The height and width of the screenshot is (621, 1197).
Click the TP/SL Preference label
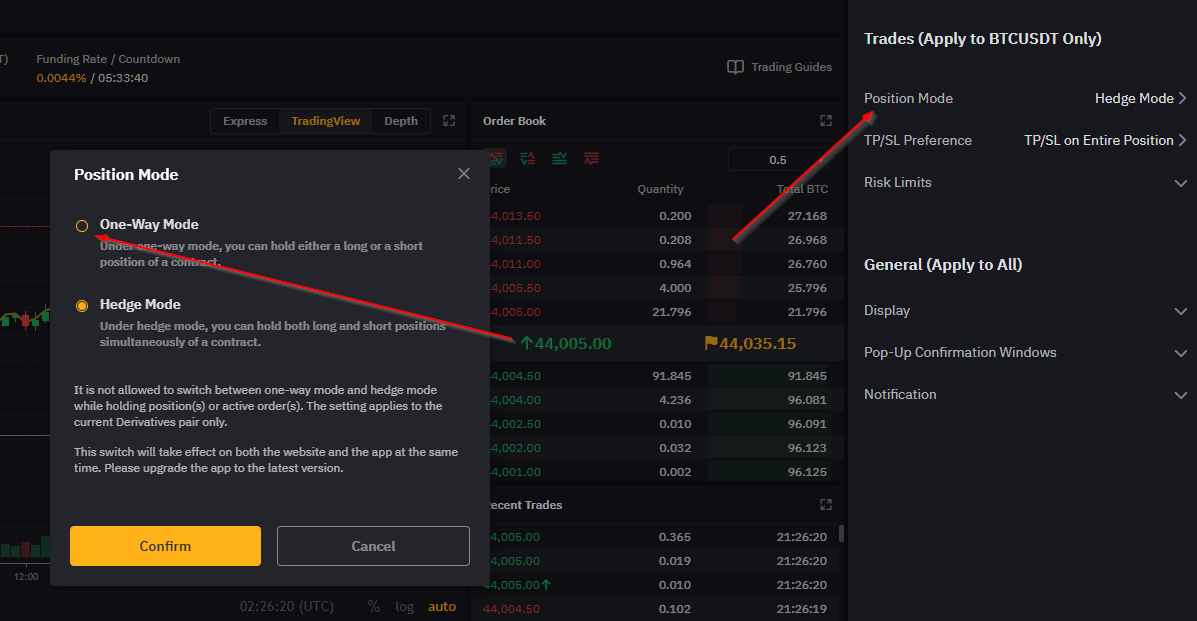918,141
